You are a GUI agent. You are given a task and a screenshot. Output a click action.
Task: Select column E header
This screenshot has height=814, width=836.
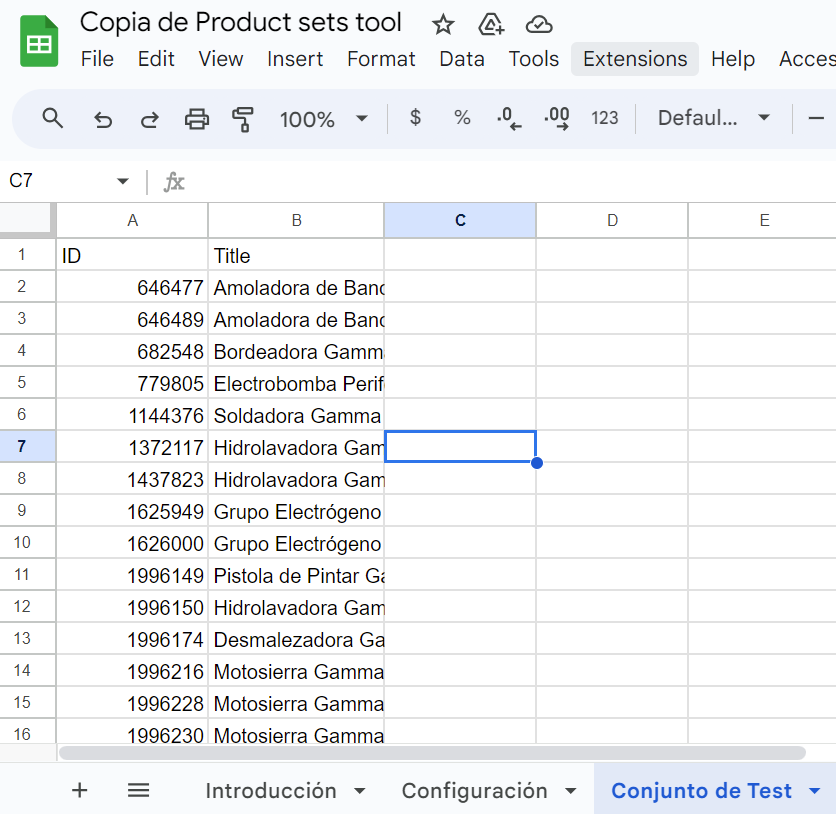(x=763, y=220)
